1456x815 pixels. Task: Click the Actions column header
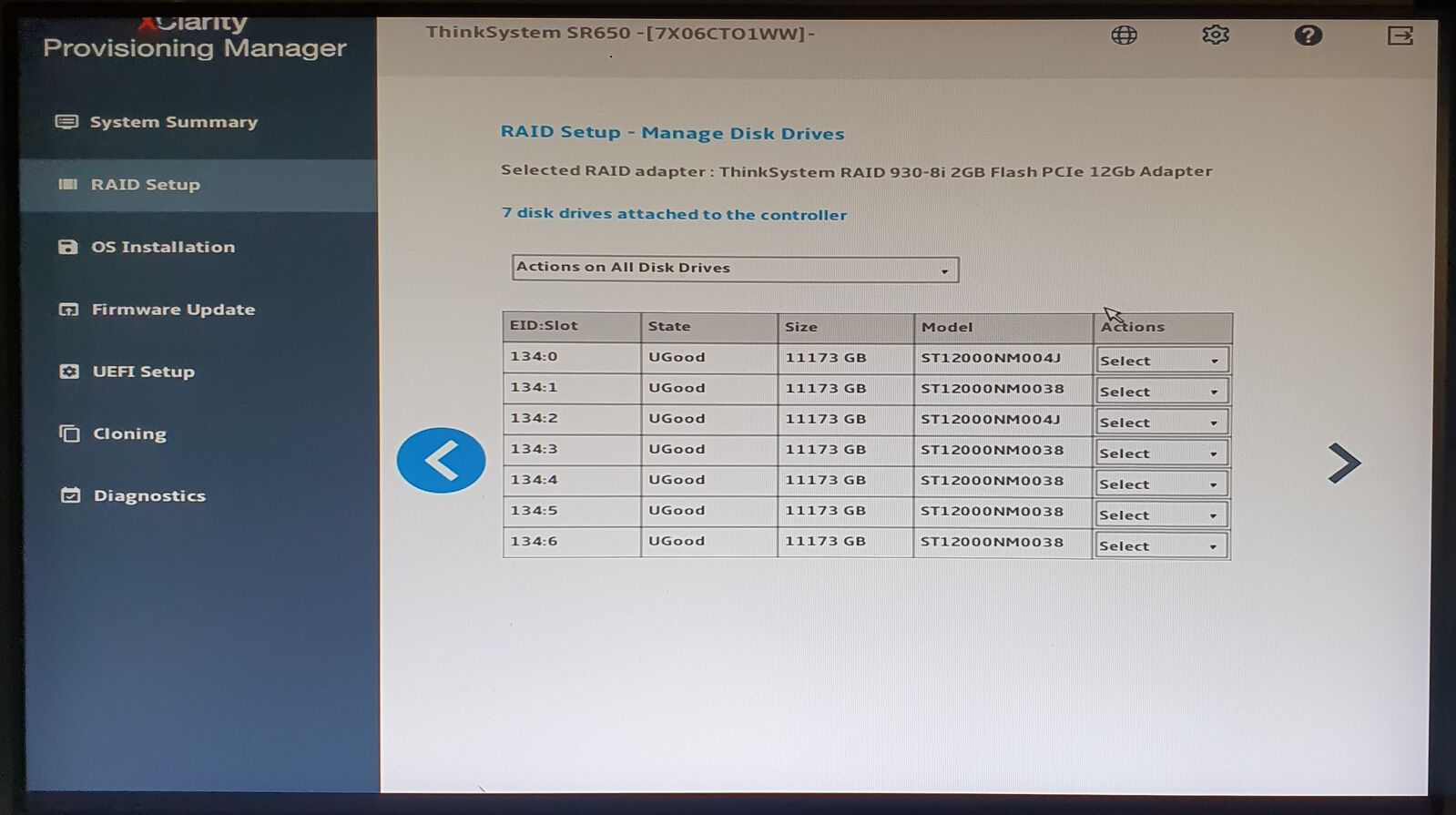point(1163,328)
